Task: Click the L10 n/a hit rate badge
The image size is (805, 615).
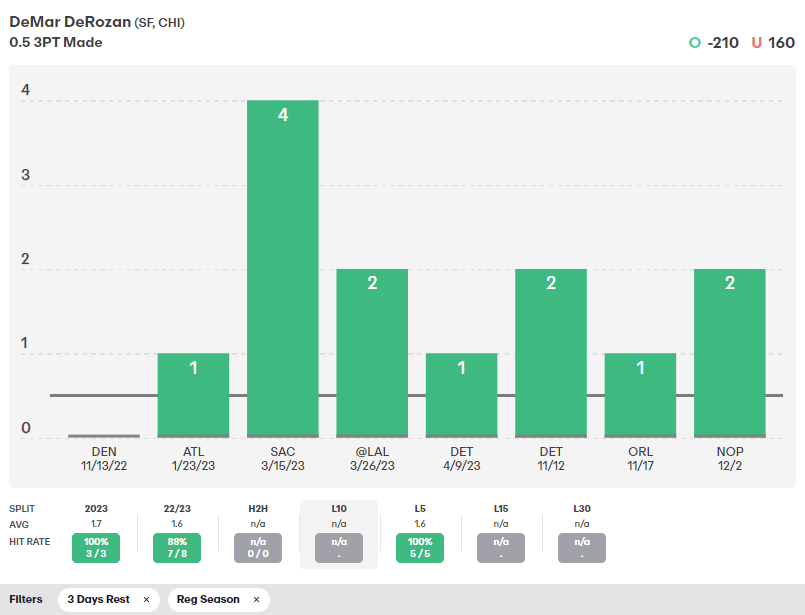Action: tap(339, 548)
